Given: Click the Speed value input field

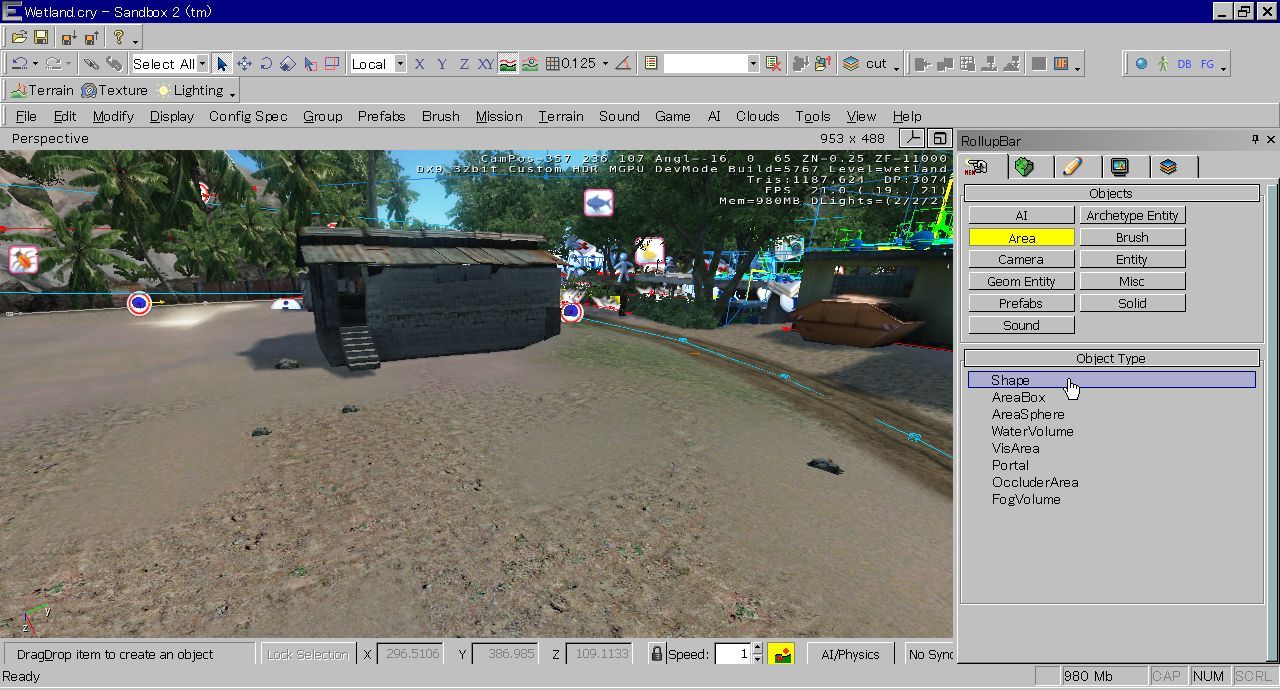Looking at the screenshot, I should click(x=733, y=654).
